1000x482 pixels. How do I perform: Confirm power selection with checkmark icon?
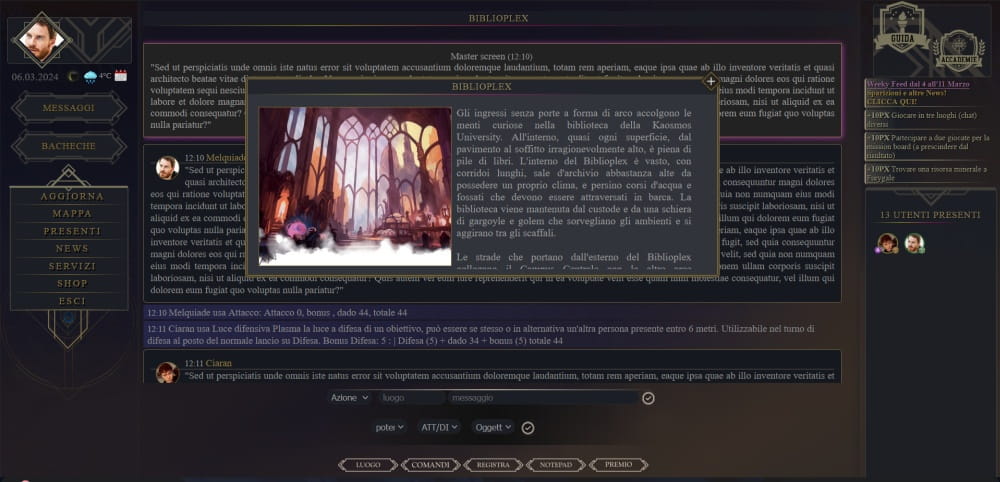(527, 428)
